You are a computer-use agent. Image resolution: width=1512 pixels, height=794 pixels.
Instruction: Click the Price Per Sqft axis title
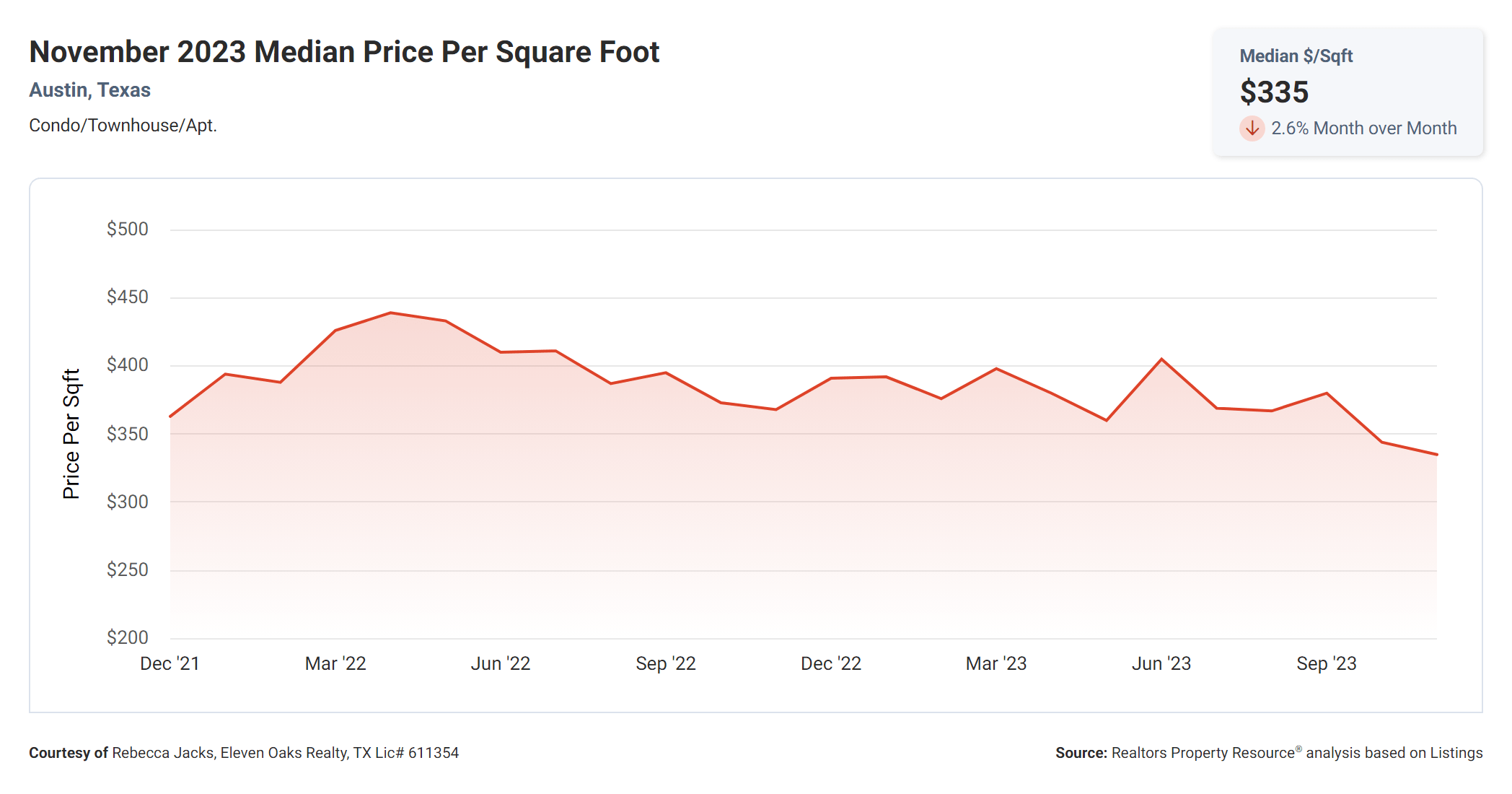(71, 431)
